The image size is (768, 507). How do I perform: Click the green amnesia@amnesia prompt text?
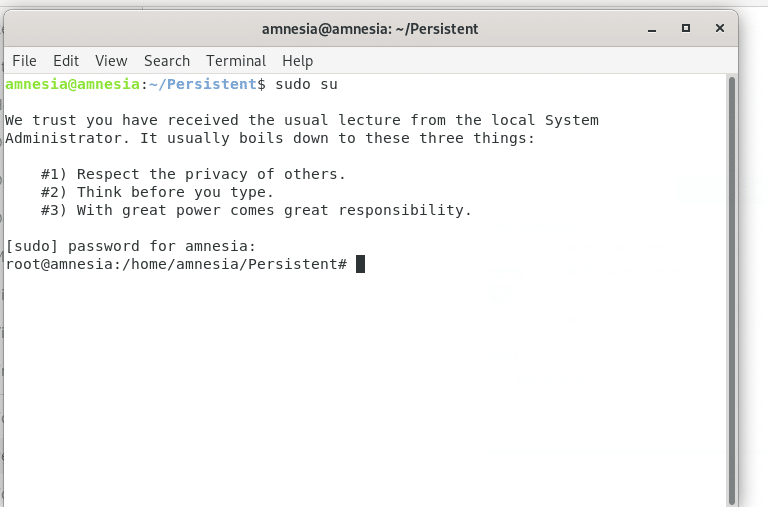[72, 84]
